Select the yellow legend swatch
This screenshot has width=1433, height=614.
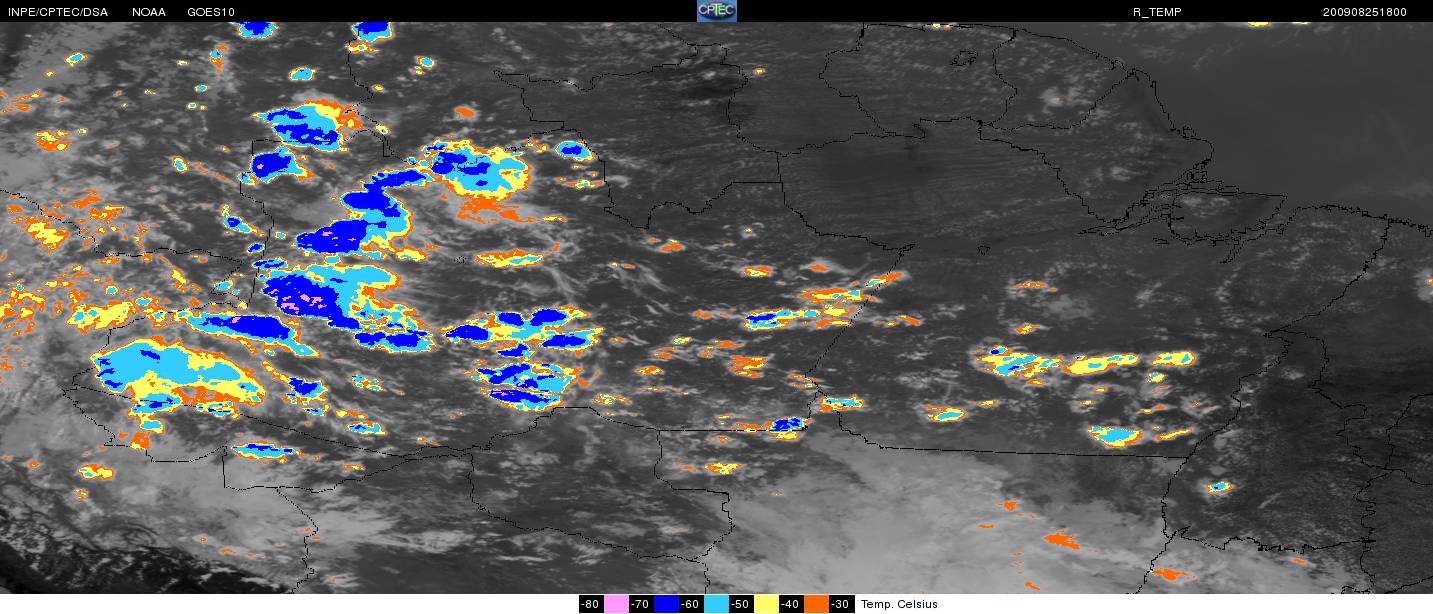[x=766, y=604]
